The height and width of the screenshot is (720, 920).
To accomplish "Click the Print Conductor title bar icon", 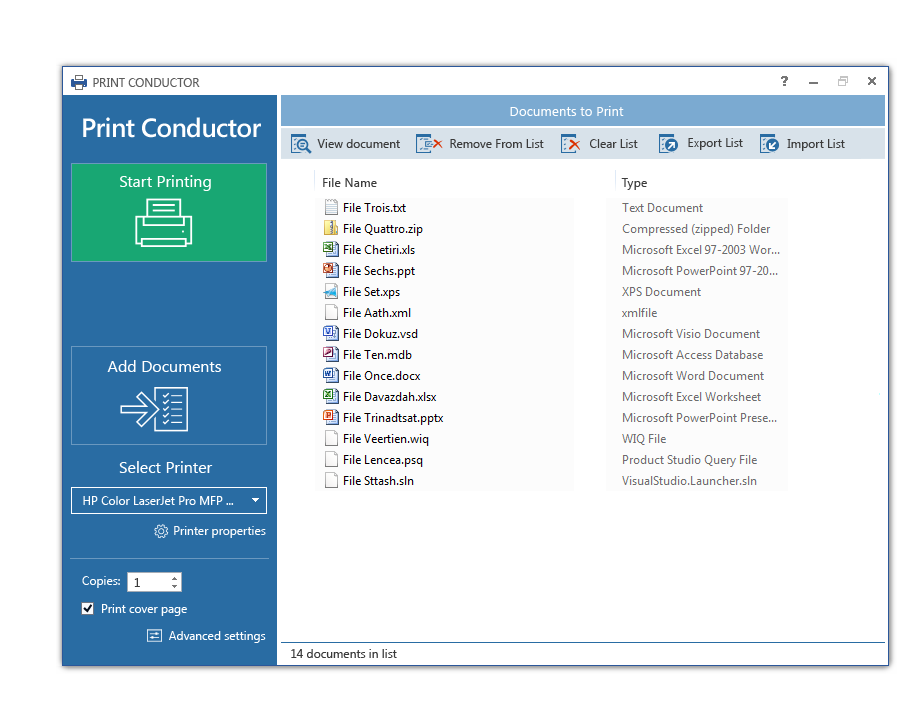I will (79, 82).
